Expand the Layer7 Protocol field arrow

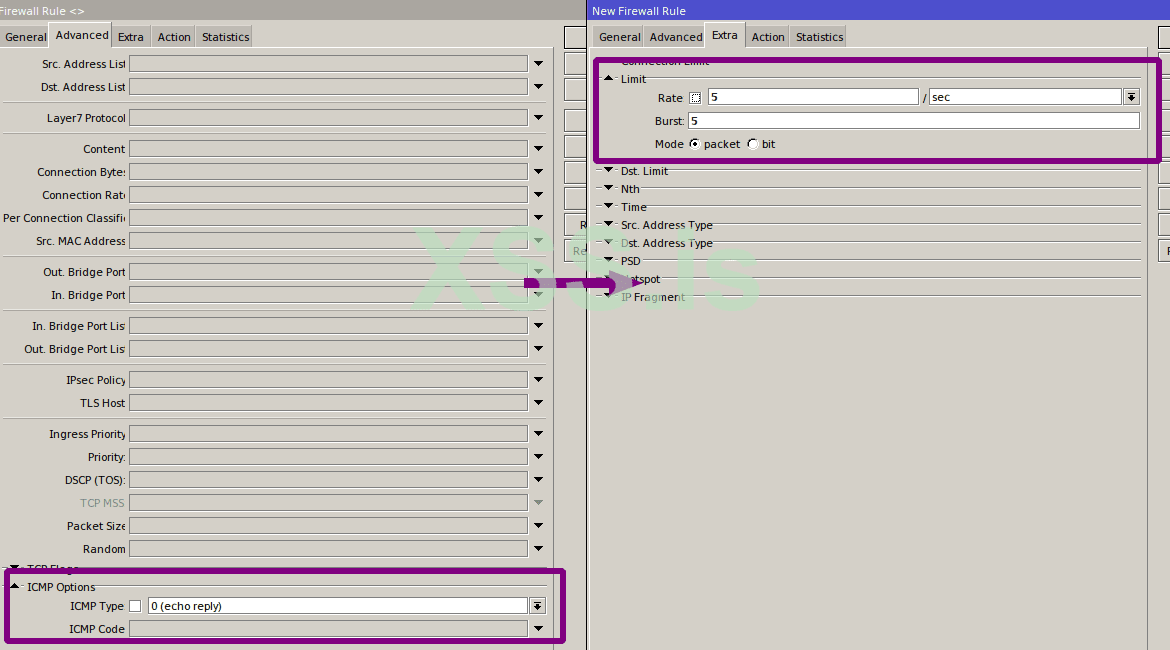[538, 118]
